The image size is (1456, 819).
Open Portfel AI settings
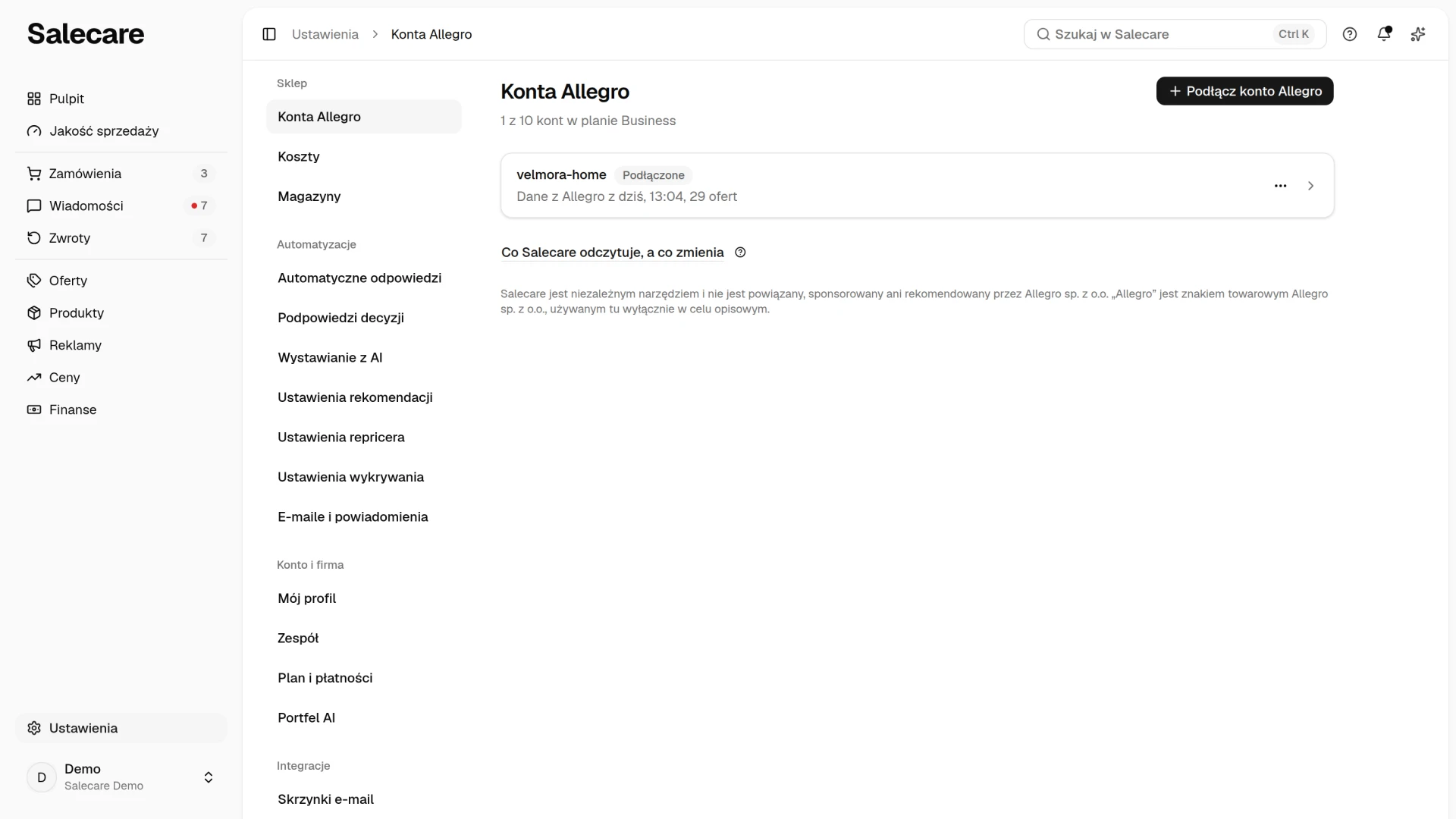[x=364, y=717]
